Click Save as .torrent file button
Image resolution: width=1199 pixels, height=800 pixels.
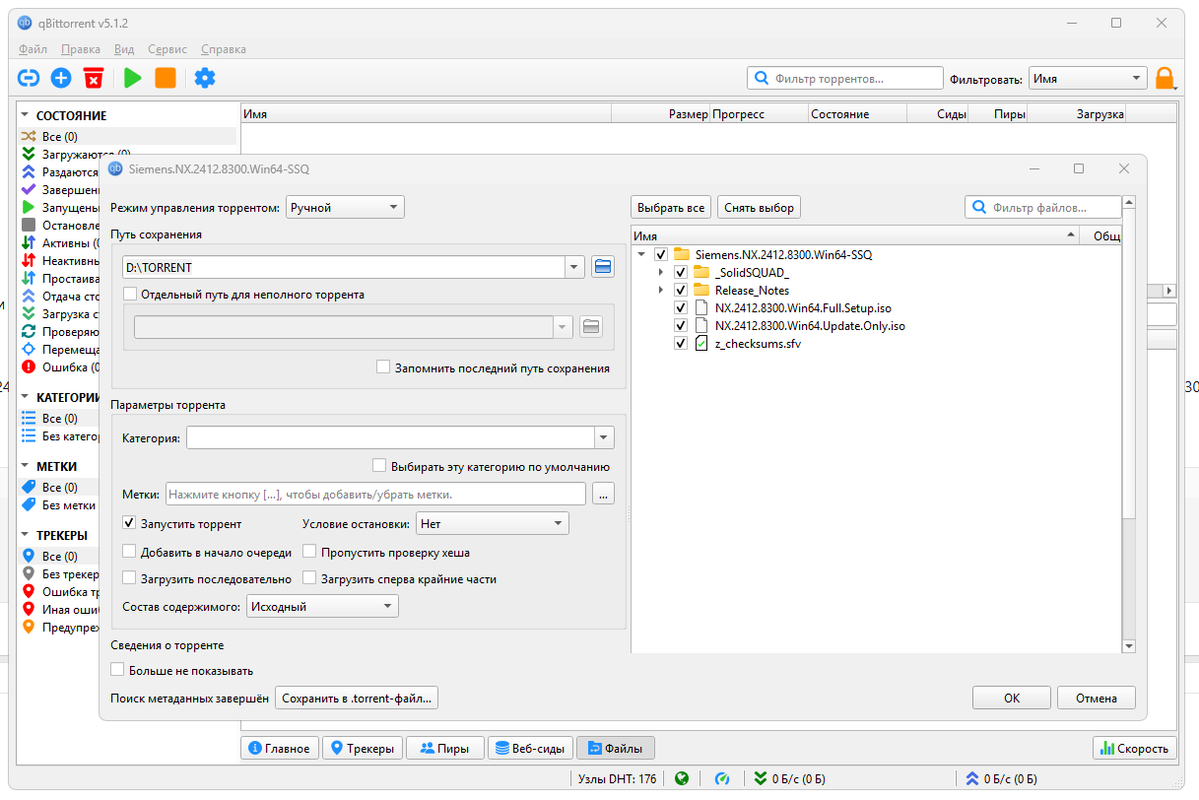tap(356, 698)
